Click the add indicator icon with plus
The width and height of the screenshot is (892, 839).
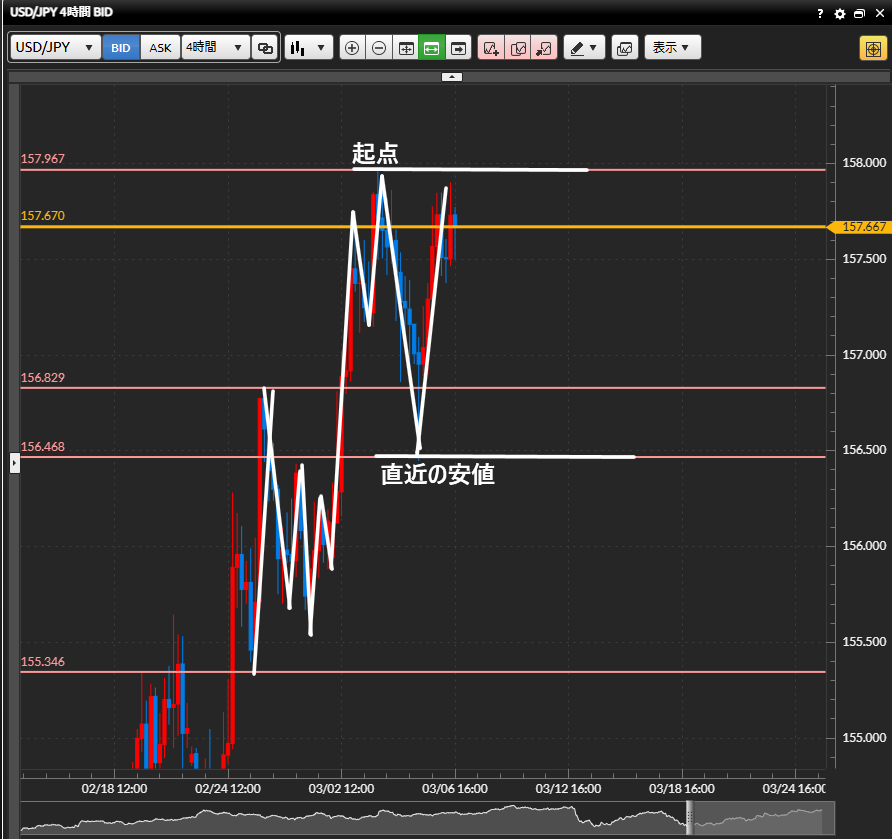coord(491,47)
